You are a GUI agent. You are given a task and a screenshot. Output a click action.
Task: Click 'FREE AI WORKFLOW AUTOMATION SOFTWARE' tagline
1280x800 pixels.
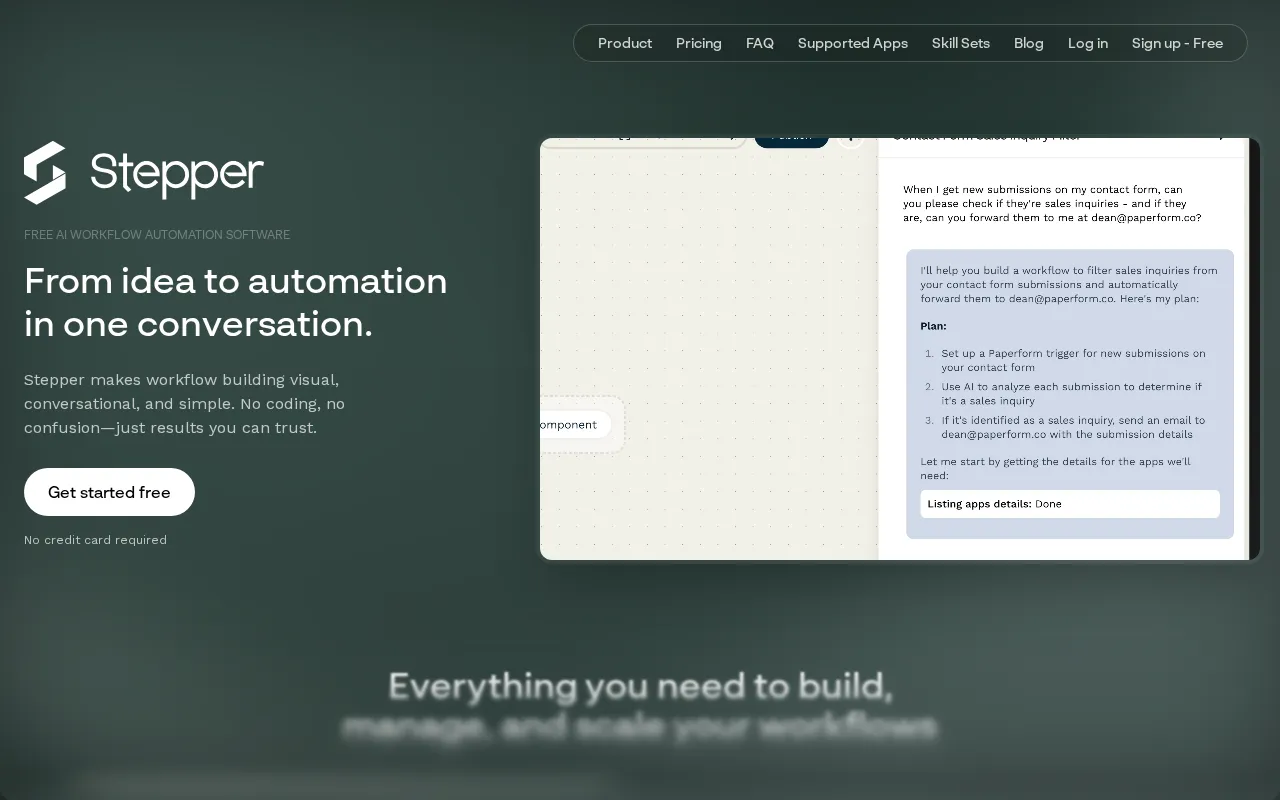pos(157,235)
